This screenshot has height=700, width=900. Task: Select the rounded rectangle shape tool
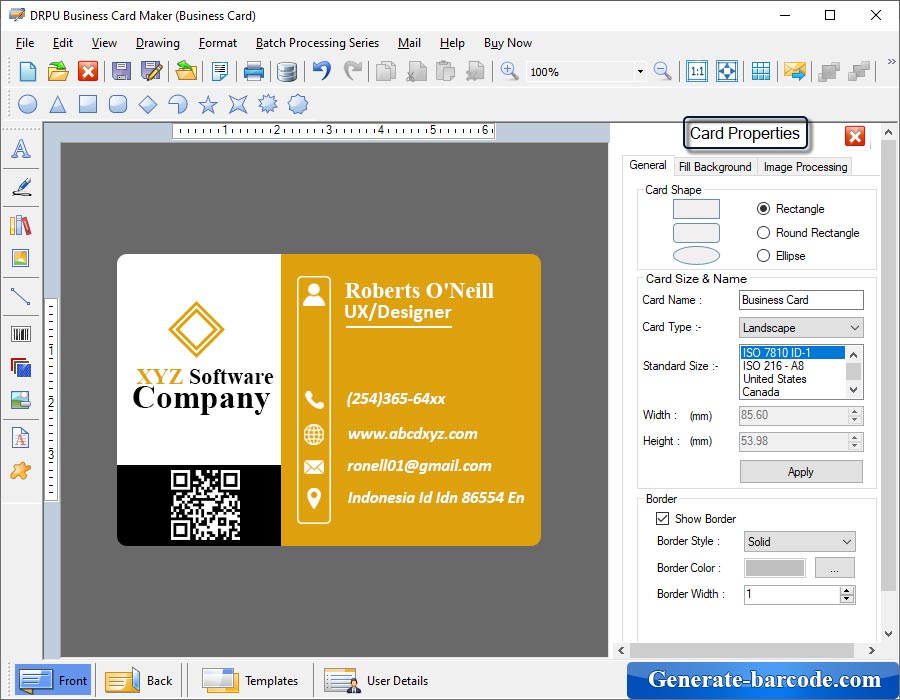pos(118,104)
